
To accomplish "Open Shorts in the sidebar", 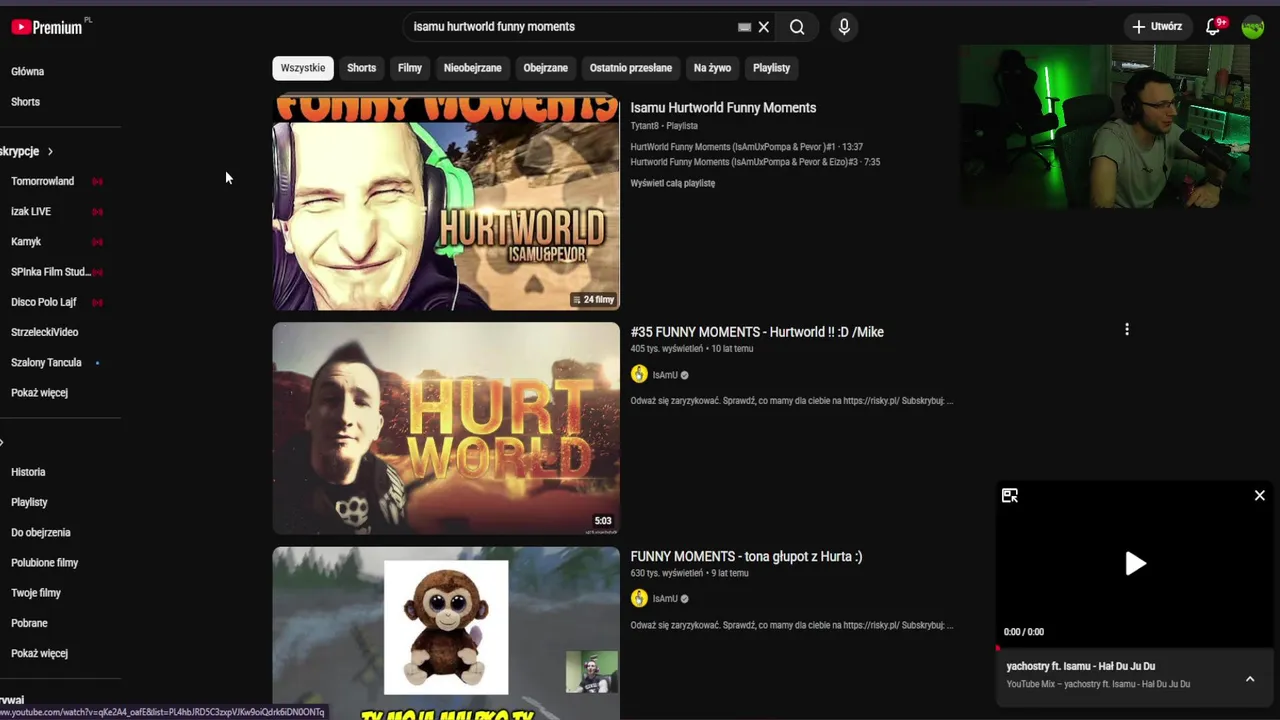I will pyautogui.click(x=25, y=101).
